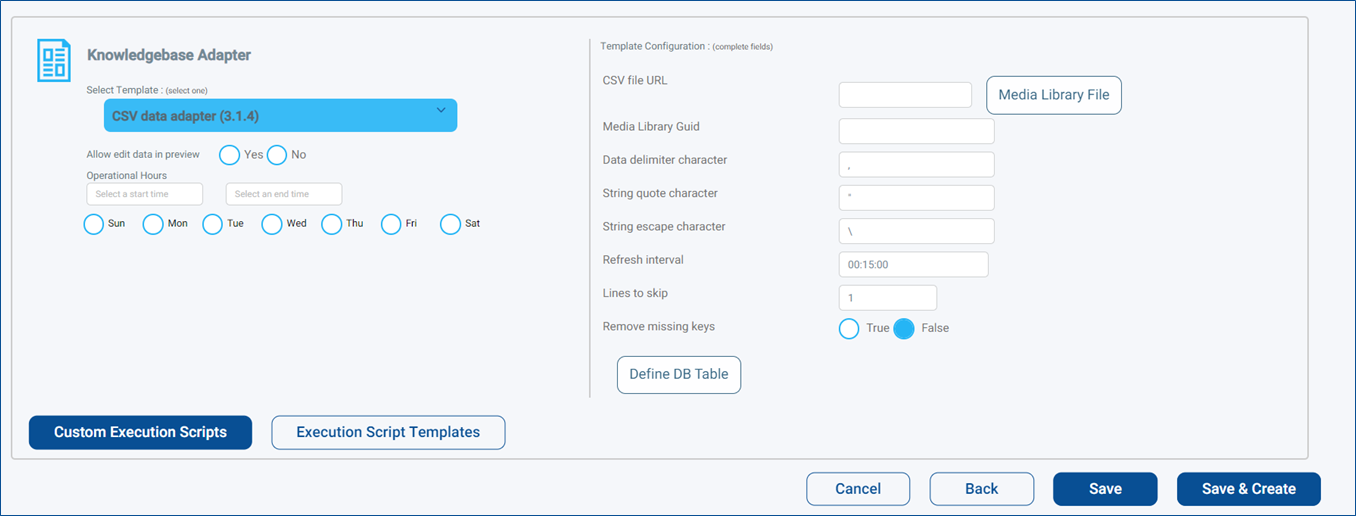1356x516 pixels.
Task: Open the Define DB Table button
Action: (679, 375)
